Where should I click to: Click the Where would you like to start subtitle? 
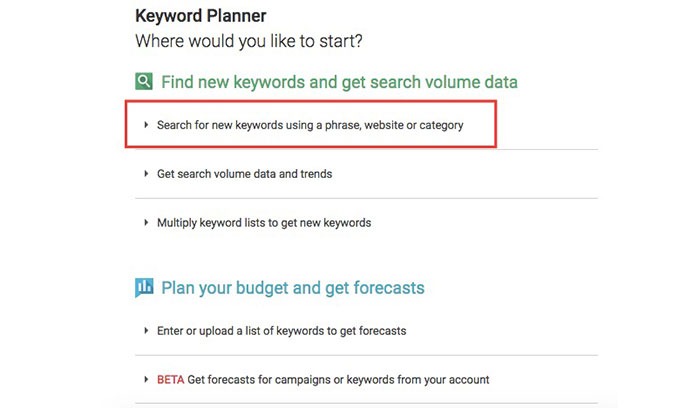click(x=249, y=41)
